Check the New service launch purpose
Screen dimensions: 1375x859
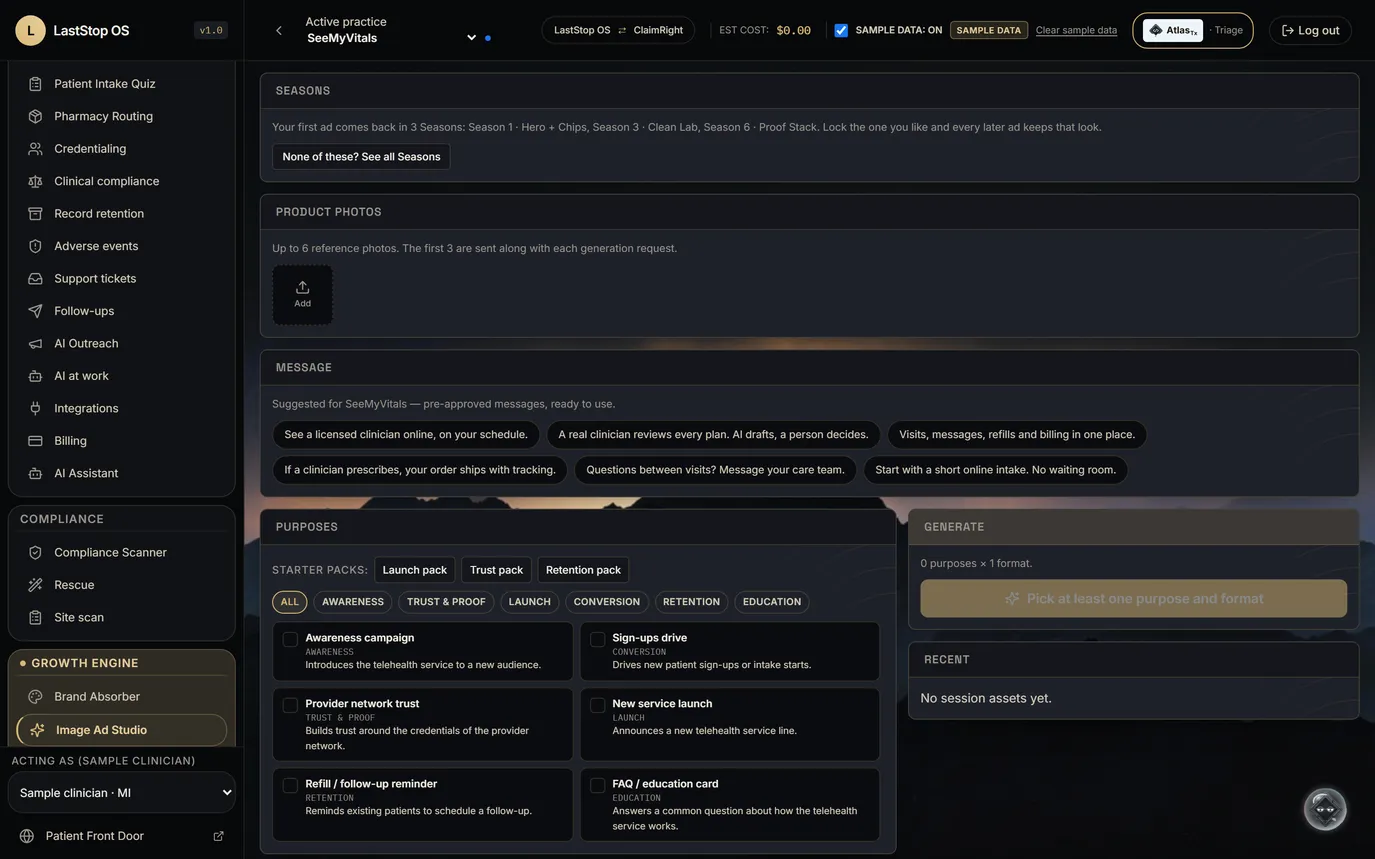pyautogui.click(x=597, y=705)
